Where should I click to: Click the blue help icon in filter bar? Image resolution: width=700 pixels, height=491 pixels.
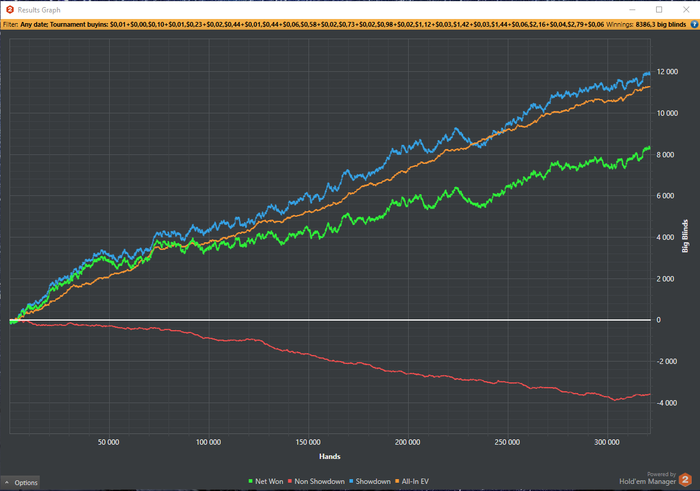(x=694, y=24)
